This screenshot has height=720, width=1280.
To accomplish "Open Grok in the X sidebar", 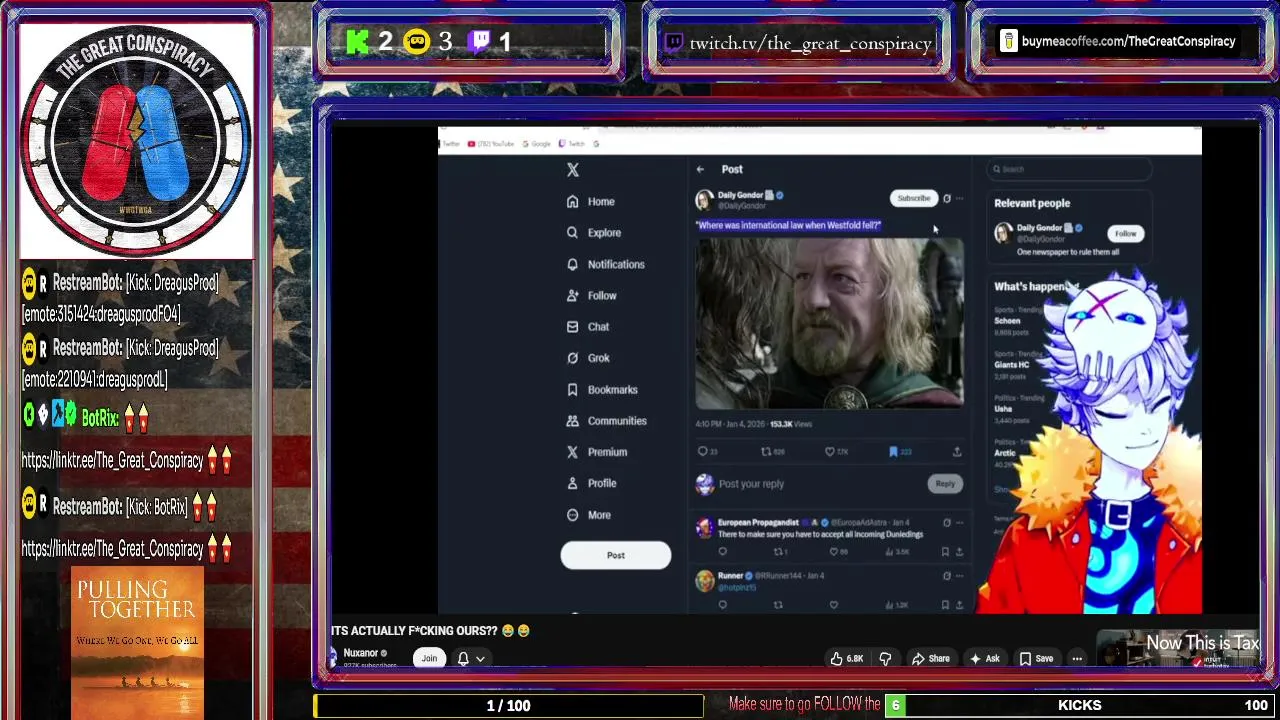I will pos(587,358).
